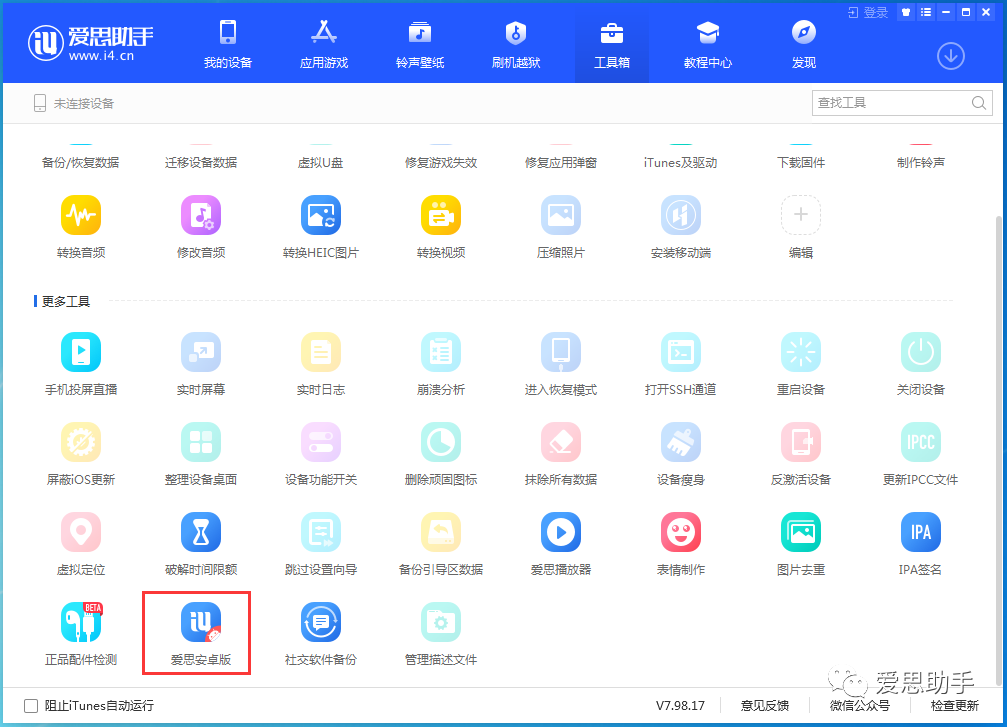Viewport: 1007px width, 727px height.
Task: Open 设备瘦身 cleanup tool
Action: [x=681, y=442]
